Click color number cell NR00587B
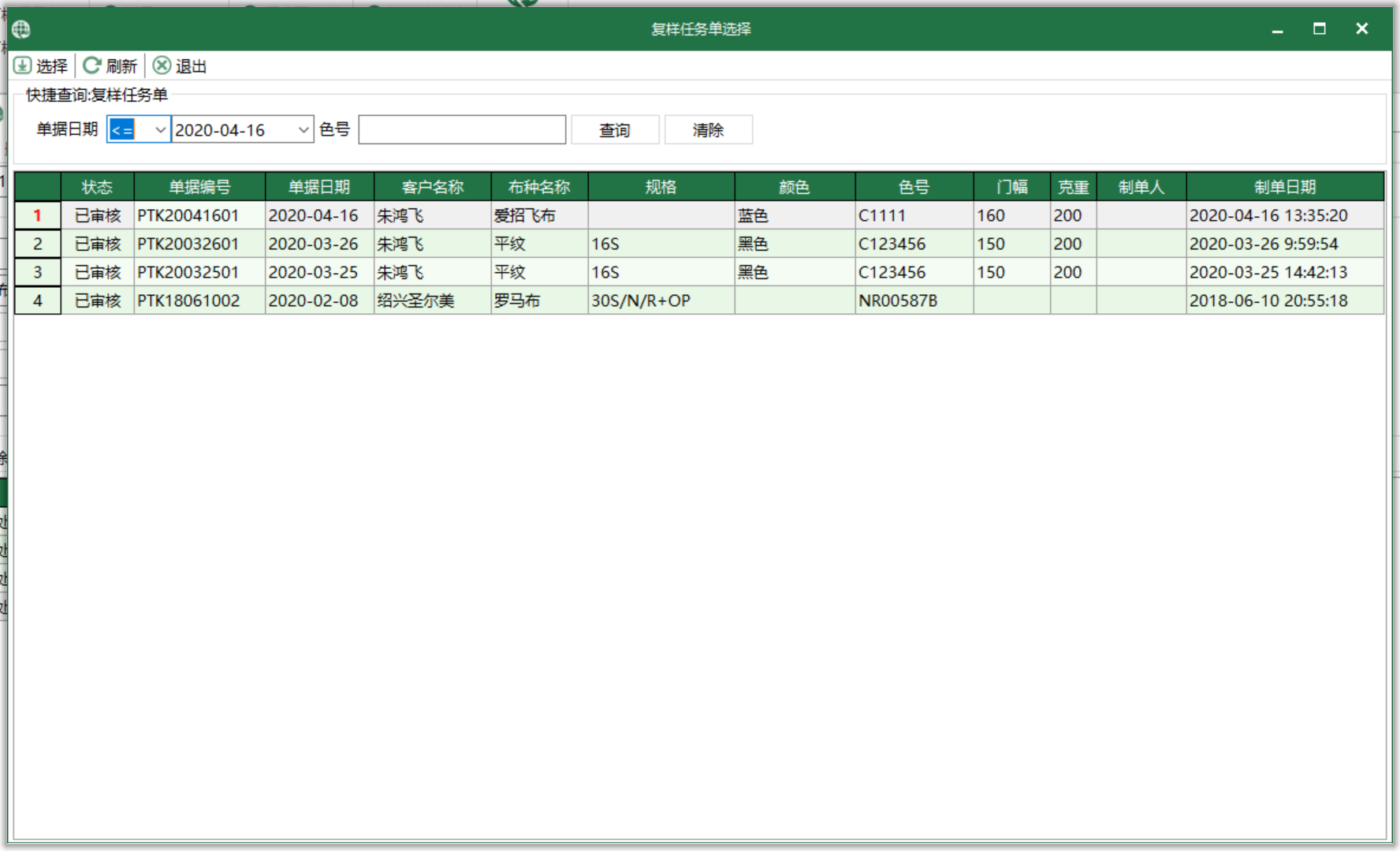Screen dimensions: 1400x851 pos(914,300)
